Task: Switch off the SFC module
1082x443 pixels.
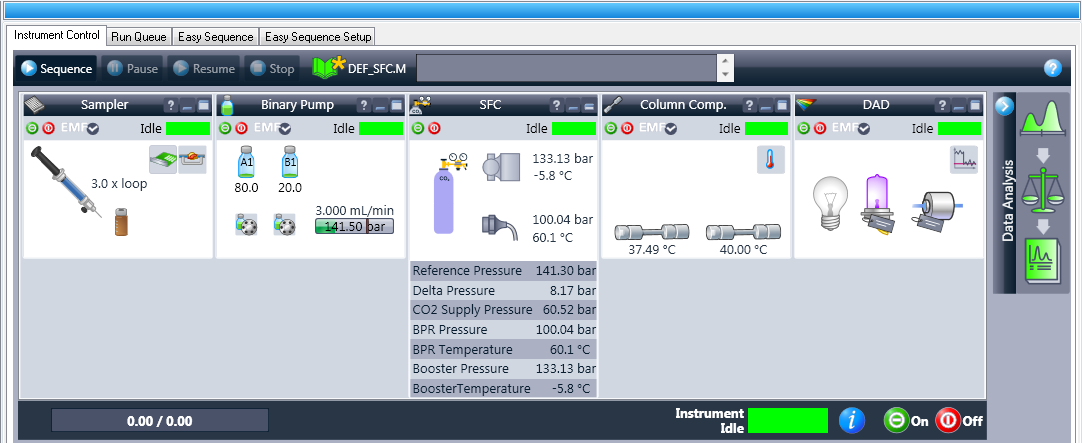Action: (x=434, y=128)
